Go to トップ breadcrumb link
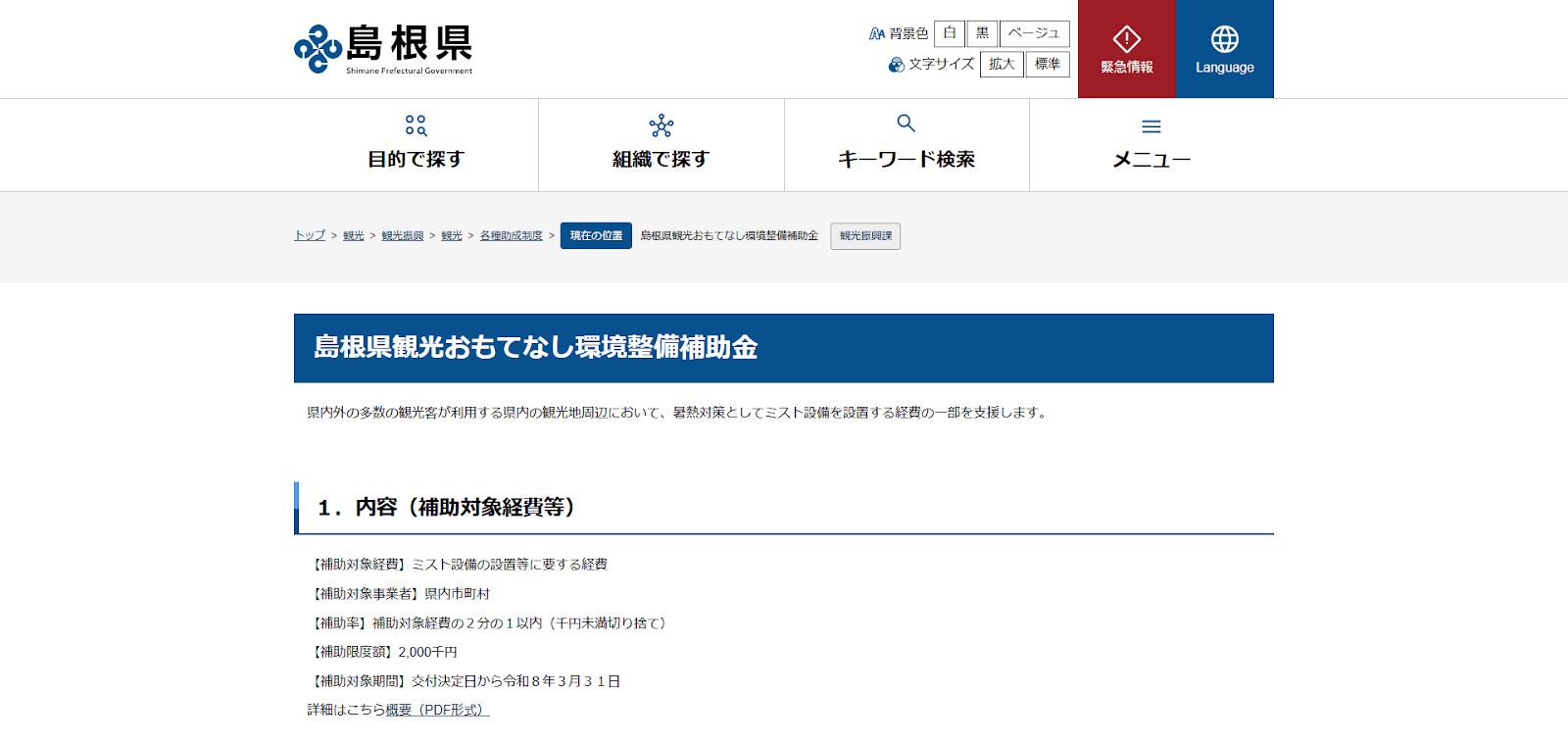 point(310,235)
